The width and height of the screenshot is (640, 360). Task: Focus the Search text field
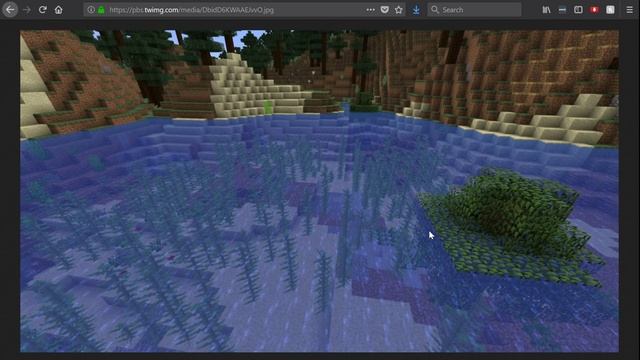coord(474,10)
